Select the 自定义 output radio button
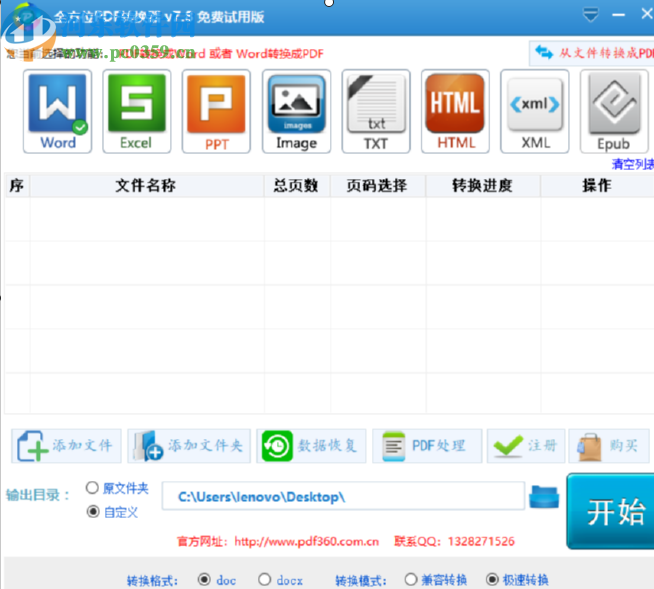 (93, 511)
